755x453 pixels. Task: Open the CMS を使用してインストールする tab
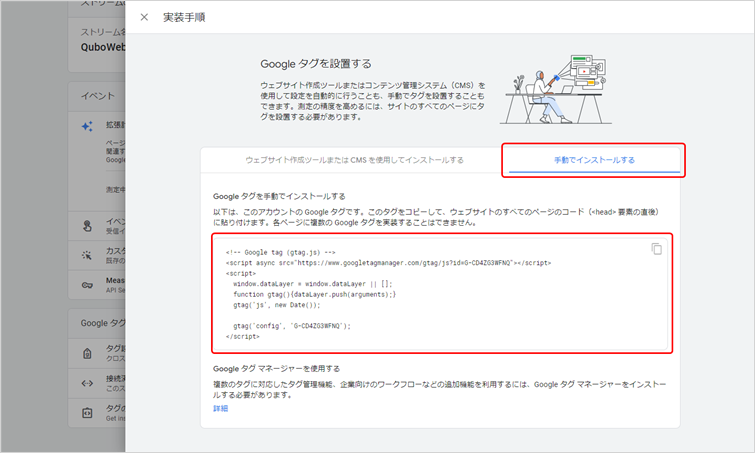pos(354,160)
